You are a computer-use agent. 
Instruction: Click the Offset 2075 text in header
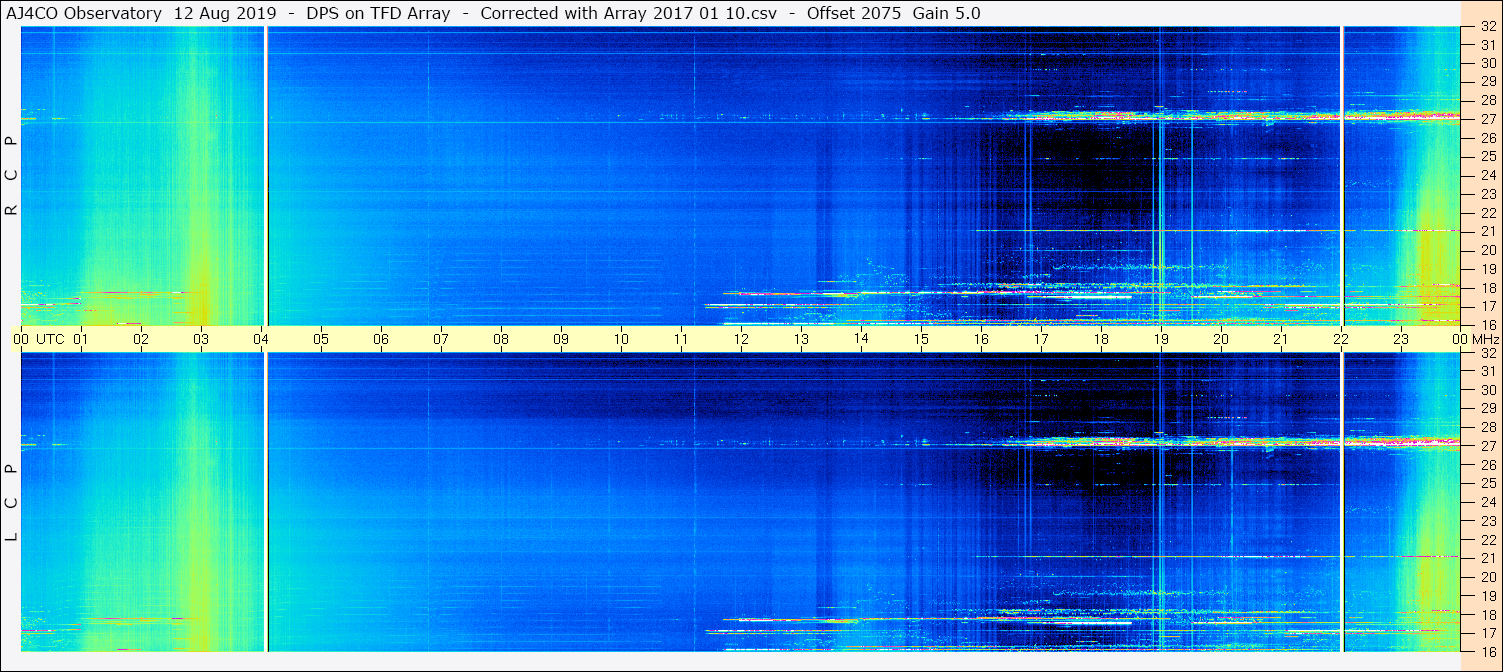[867, 13]
